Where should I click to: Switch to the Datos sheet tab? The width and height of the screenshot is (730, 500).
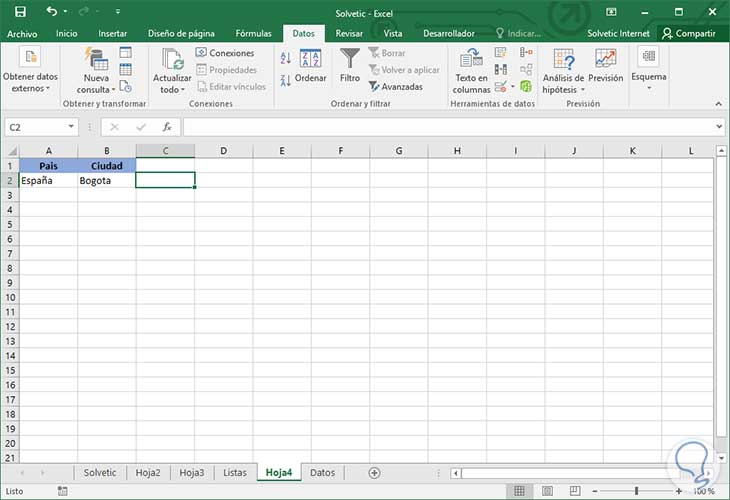(322, 473)
